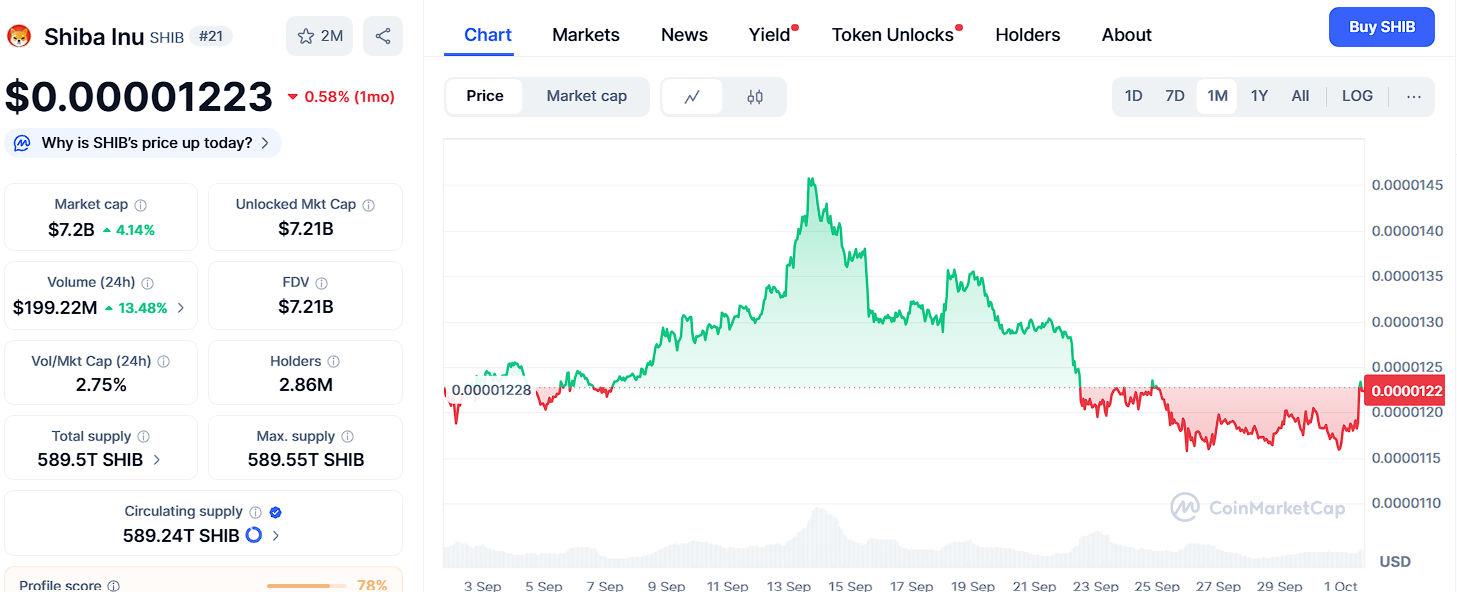
Task: Click the Market cap info icon
Action: (x=141, y=205)
